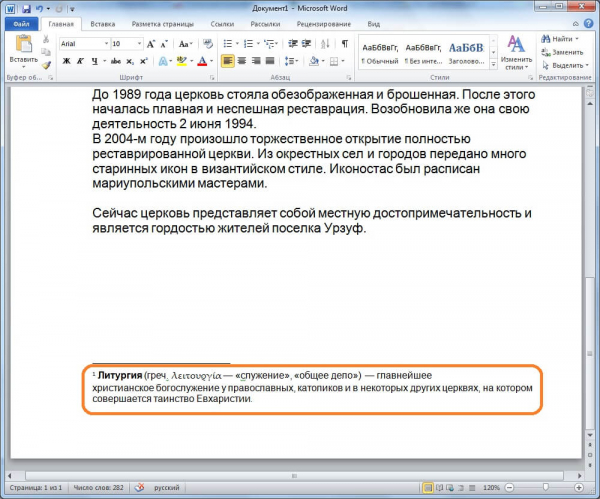Image resolution: width=600 pixels, height=499 pixels.
Task: Click the Borders icon
Action: pyautogui.click(x=334, y=61)
